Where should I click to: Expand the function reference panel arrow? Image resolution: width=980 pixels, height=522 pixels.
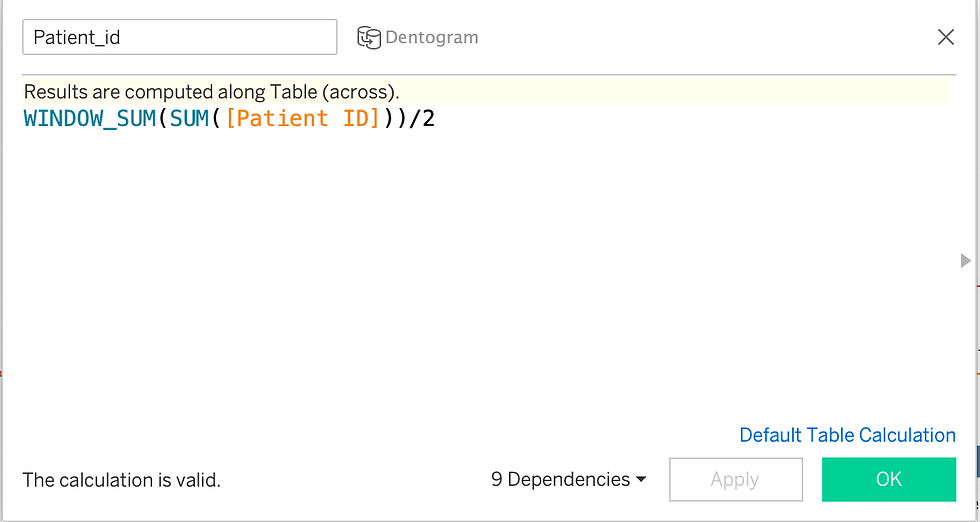[966, 260]
